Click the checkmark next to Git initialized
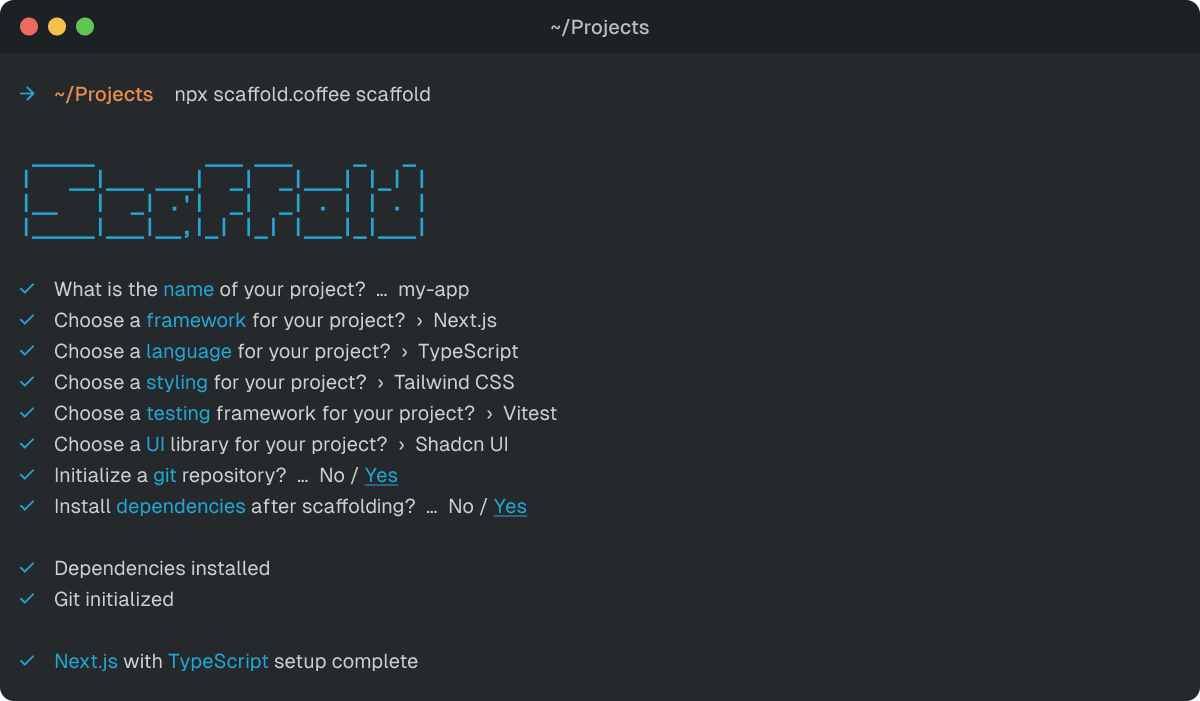 pos(27,600)
